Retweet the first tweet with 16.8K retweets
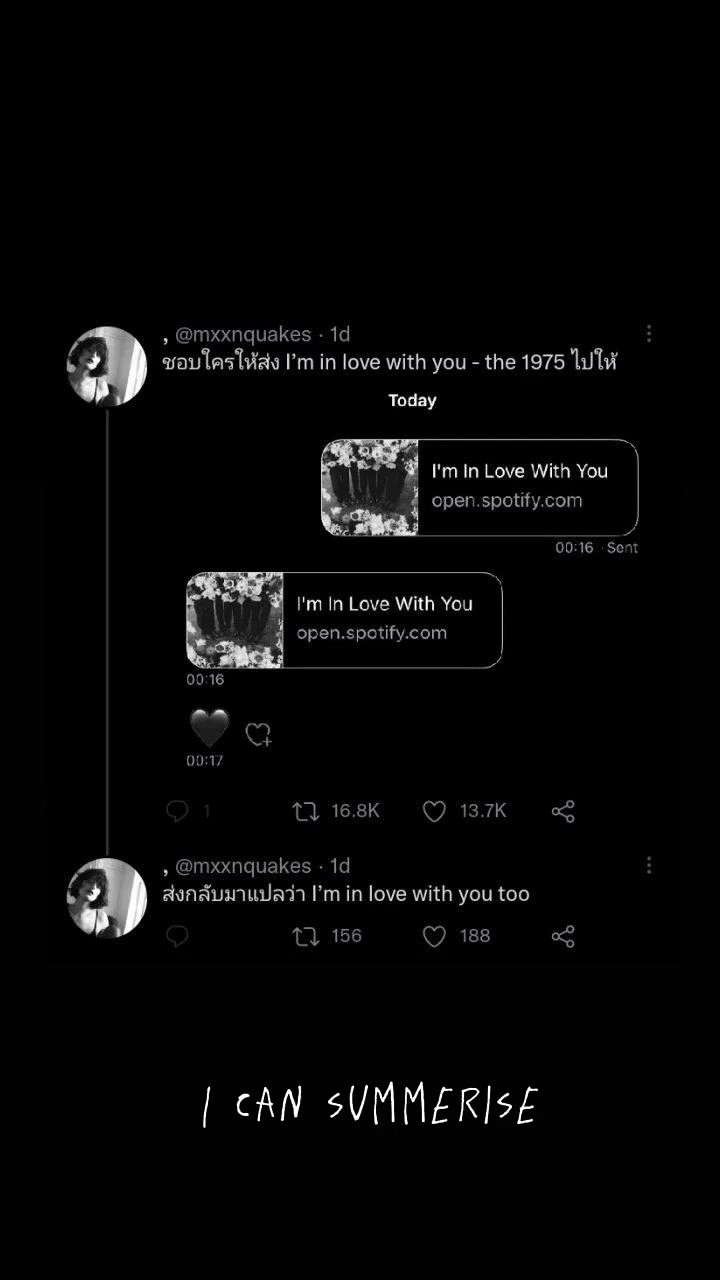The width and height of the screenshot is (720, 1280). 305,811
